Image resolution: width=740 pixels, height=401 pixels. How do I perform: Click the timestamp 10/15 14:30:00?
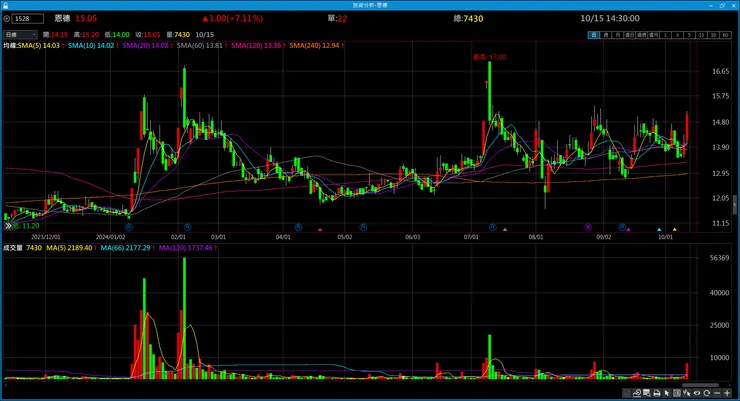(610, 18)
